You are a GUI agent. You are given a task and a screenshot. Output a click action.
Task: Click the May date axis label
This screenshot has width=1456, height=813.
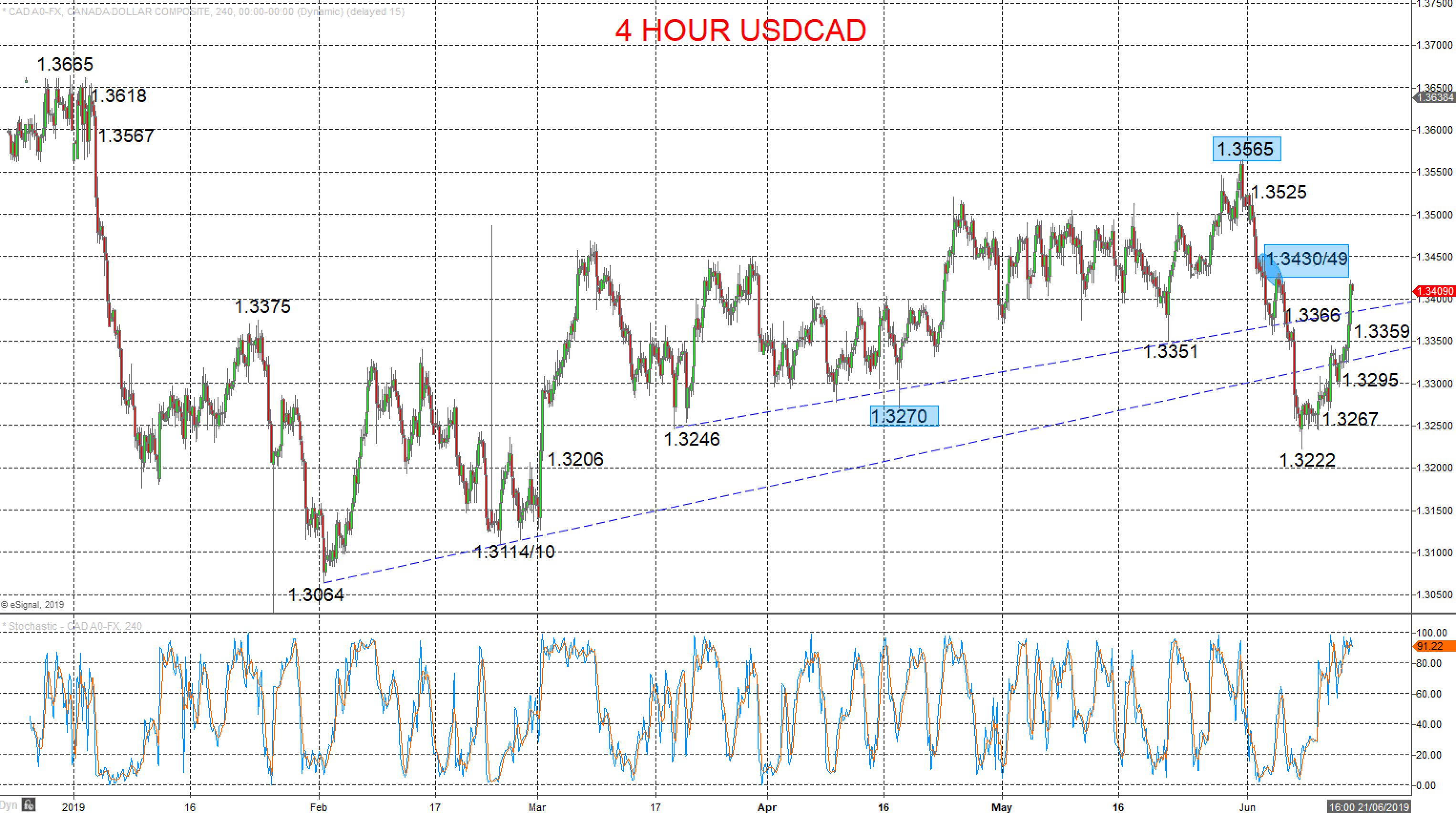1001,807
